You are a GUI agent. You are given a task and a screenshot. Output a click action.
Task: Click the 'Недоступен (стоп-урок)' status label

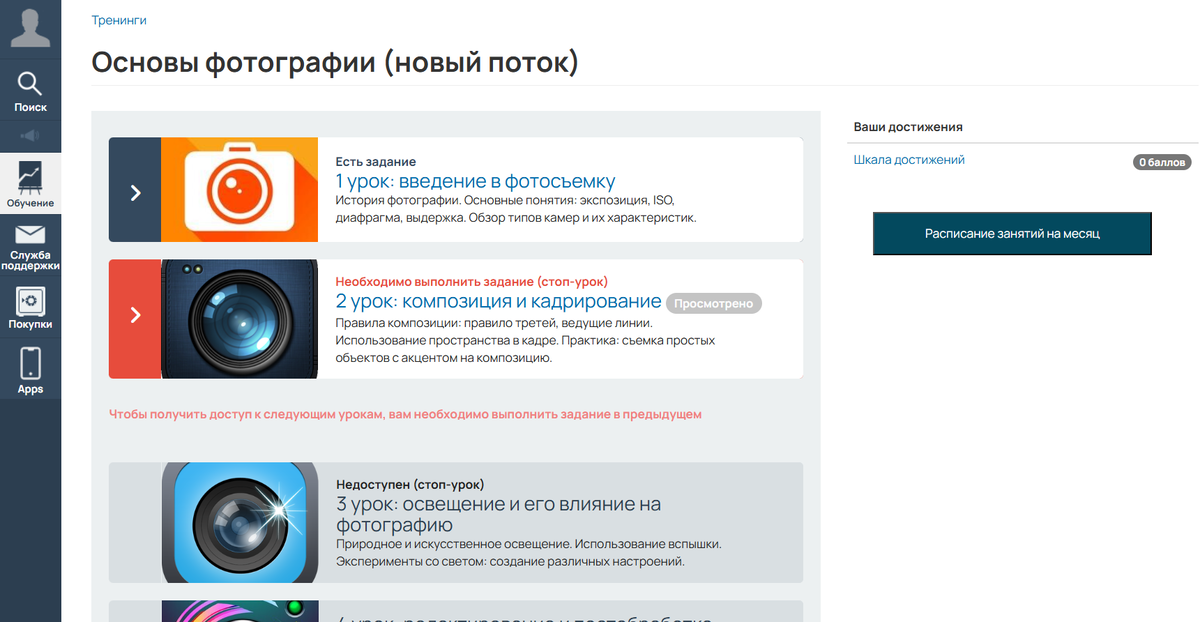point(409,484)
